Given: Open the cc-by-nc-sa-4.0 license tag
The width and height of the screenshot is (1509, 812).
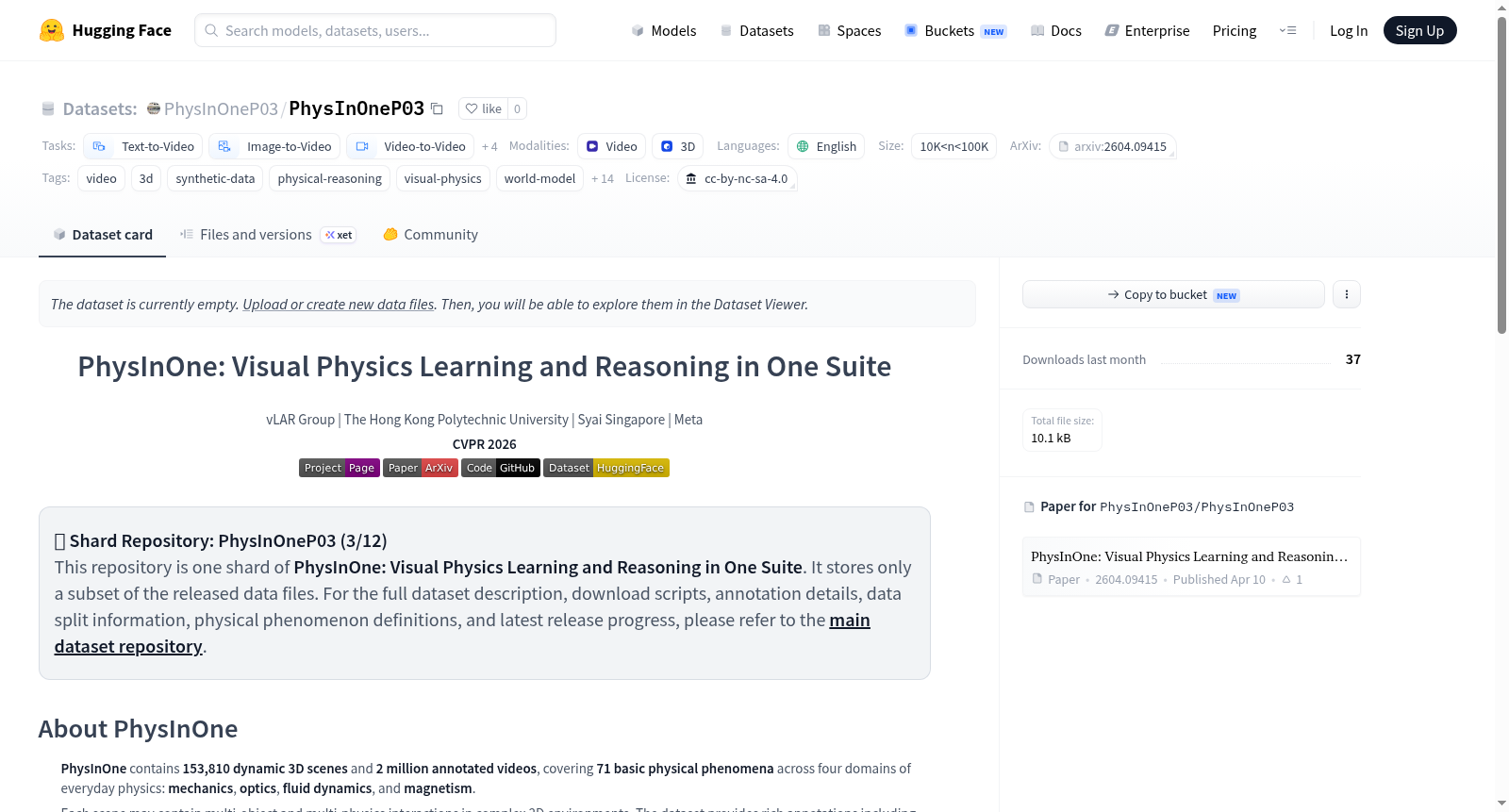Looking at the screenshot, I should click(737, 178).
